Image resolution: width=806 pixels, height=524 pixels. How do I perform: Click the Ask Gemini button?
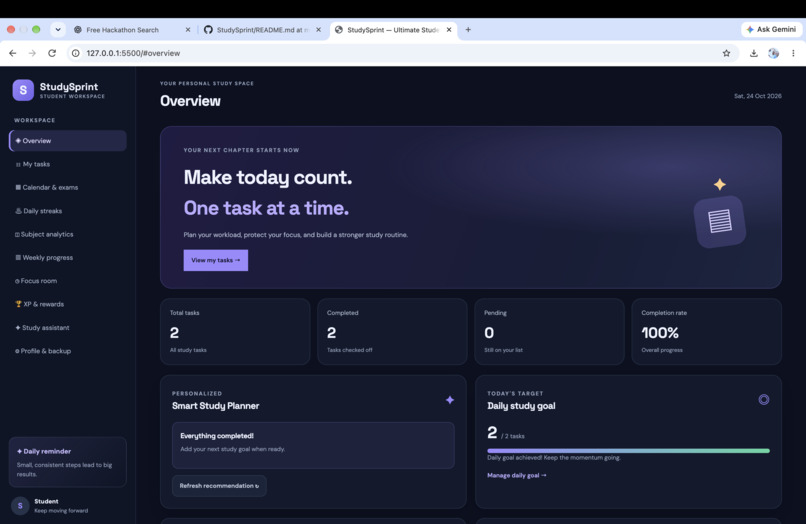(x=772, y=29)
